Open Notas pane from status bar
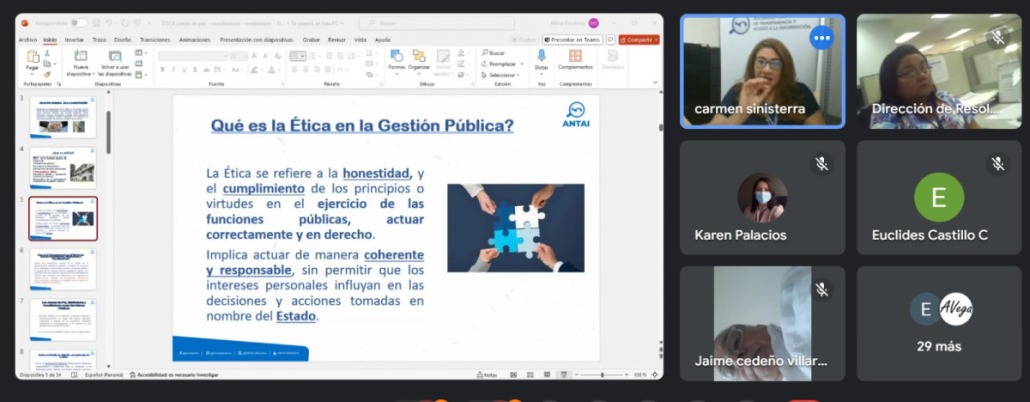This screenshot has width=1030, height=402. point(489,375)
